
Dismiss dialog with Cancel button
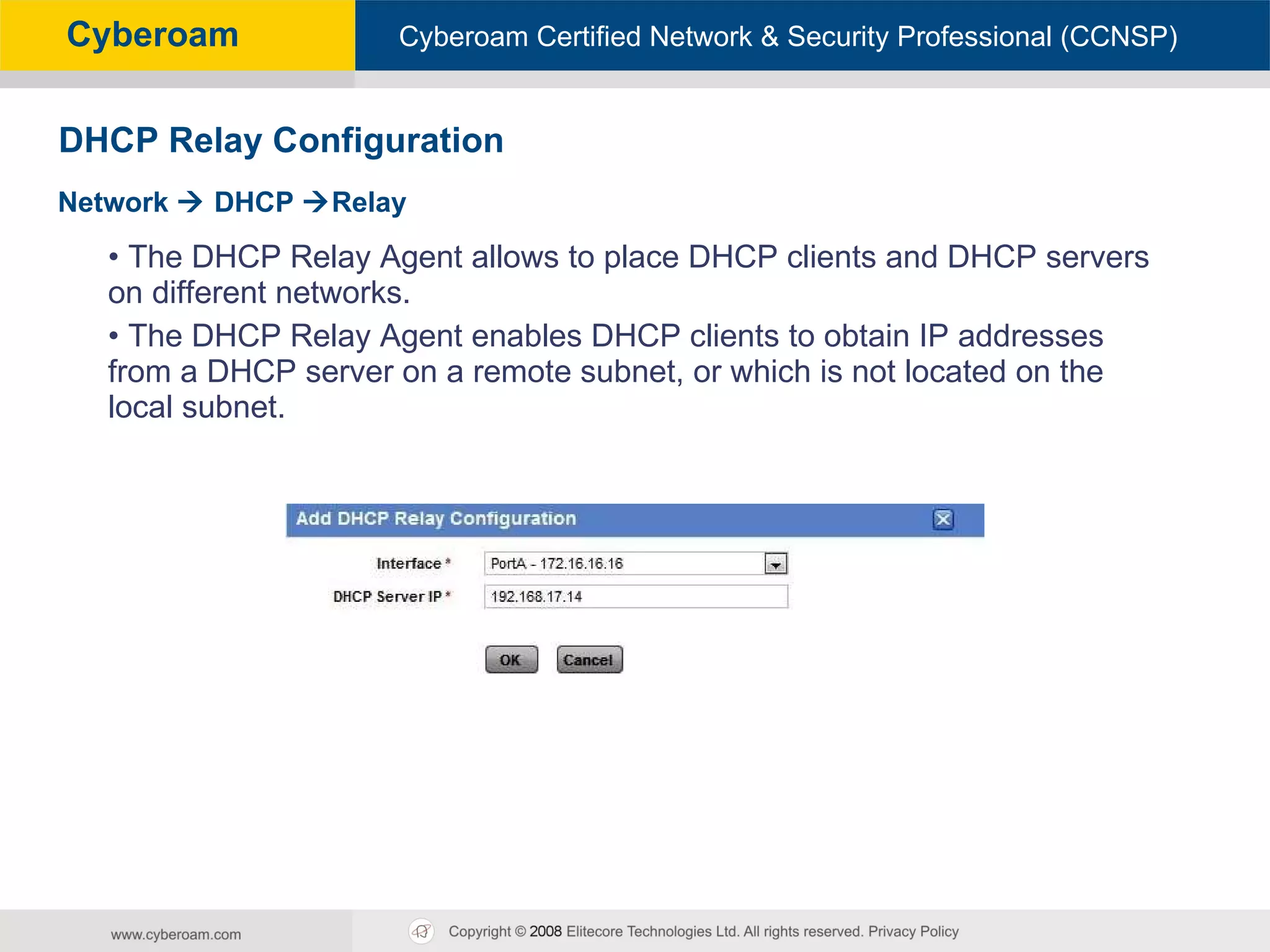pyautogui.click(x=589, y=659)
